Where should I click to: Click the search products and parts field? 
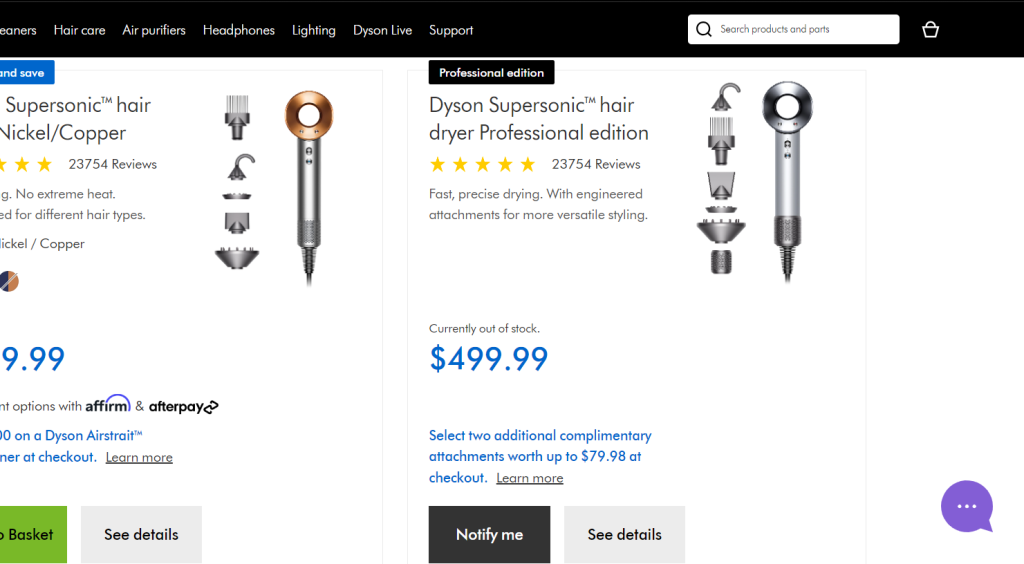[805, 30]
